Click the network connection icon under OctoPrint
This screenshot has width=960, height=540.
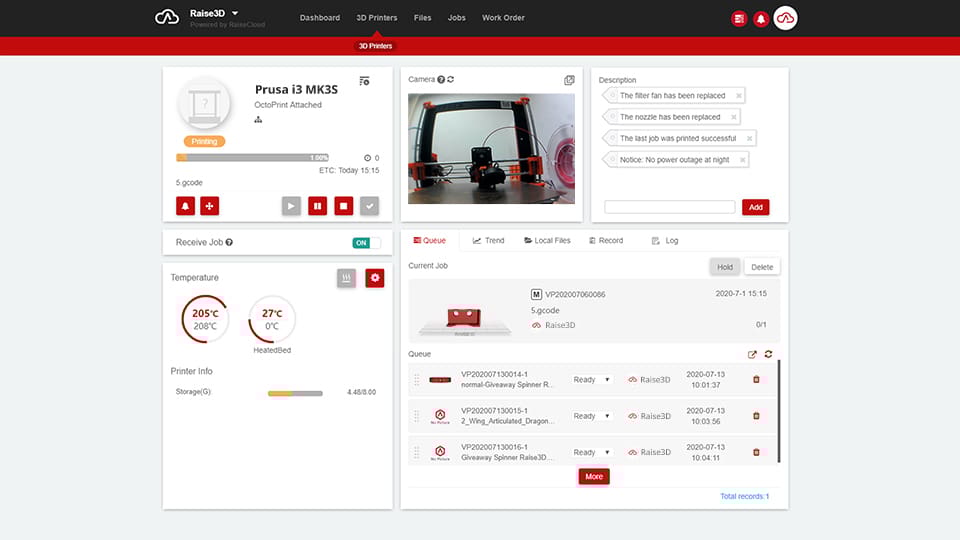pos(258,119)
